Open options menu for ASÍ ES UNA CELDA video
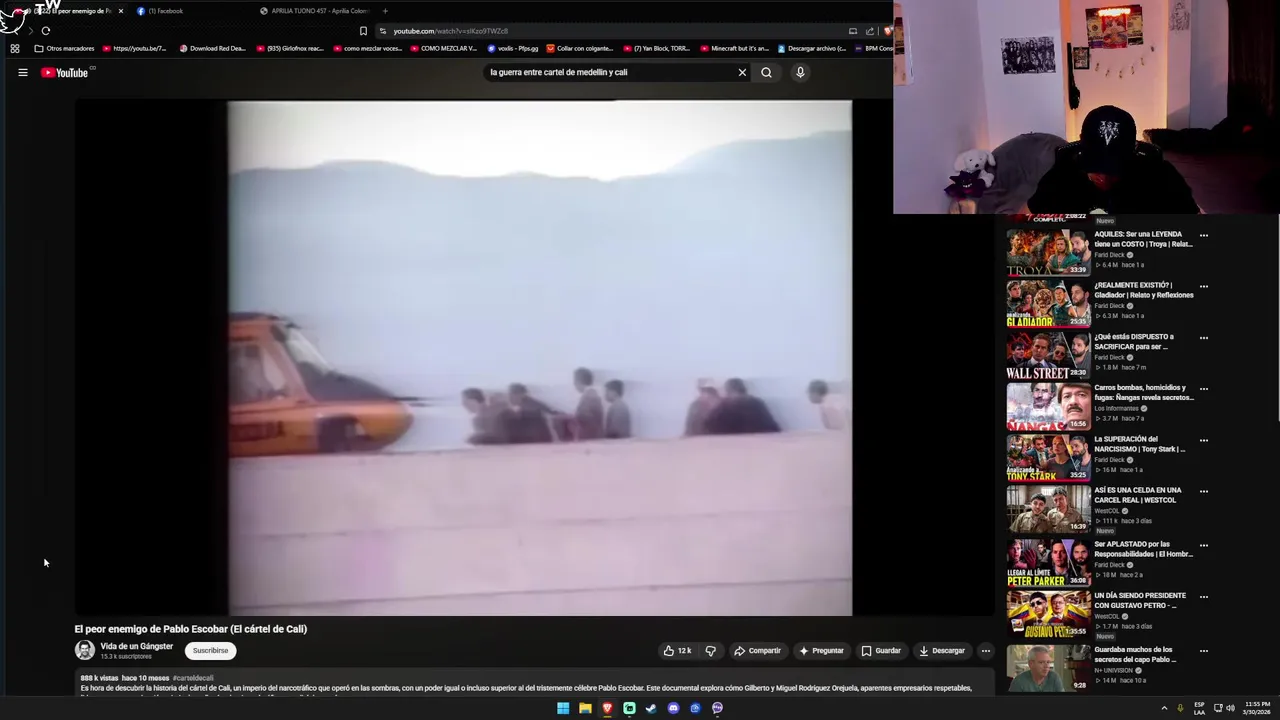This screenshot has height=720, width=1280. coord(1204,492)
